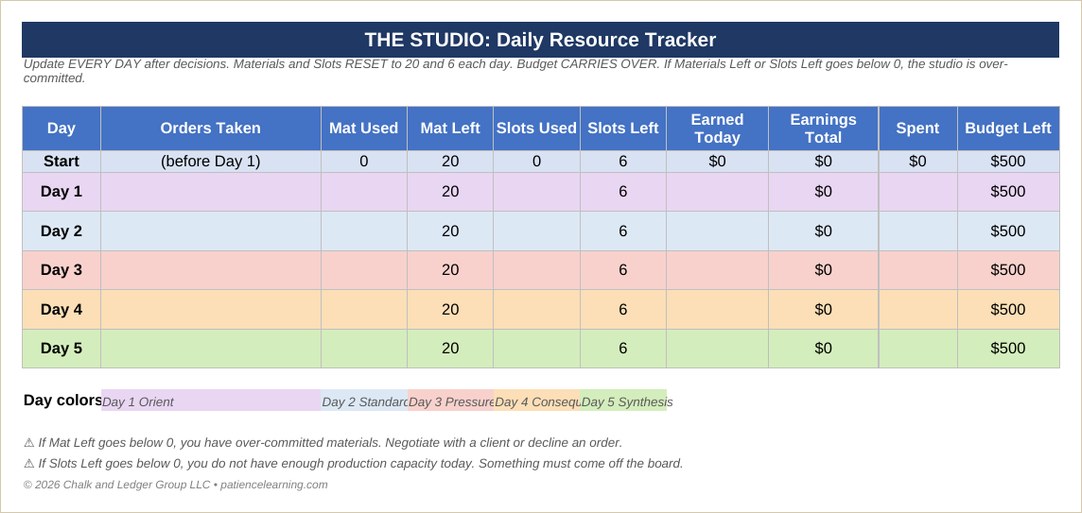Screen dimensions: 1082x513
Task: Click the red 'Day 3 Pressure' legend swatch
Action: 451,400
